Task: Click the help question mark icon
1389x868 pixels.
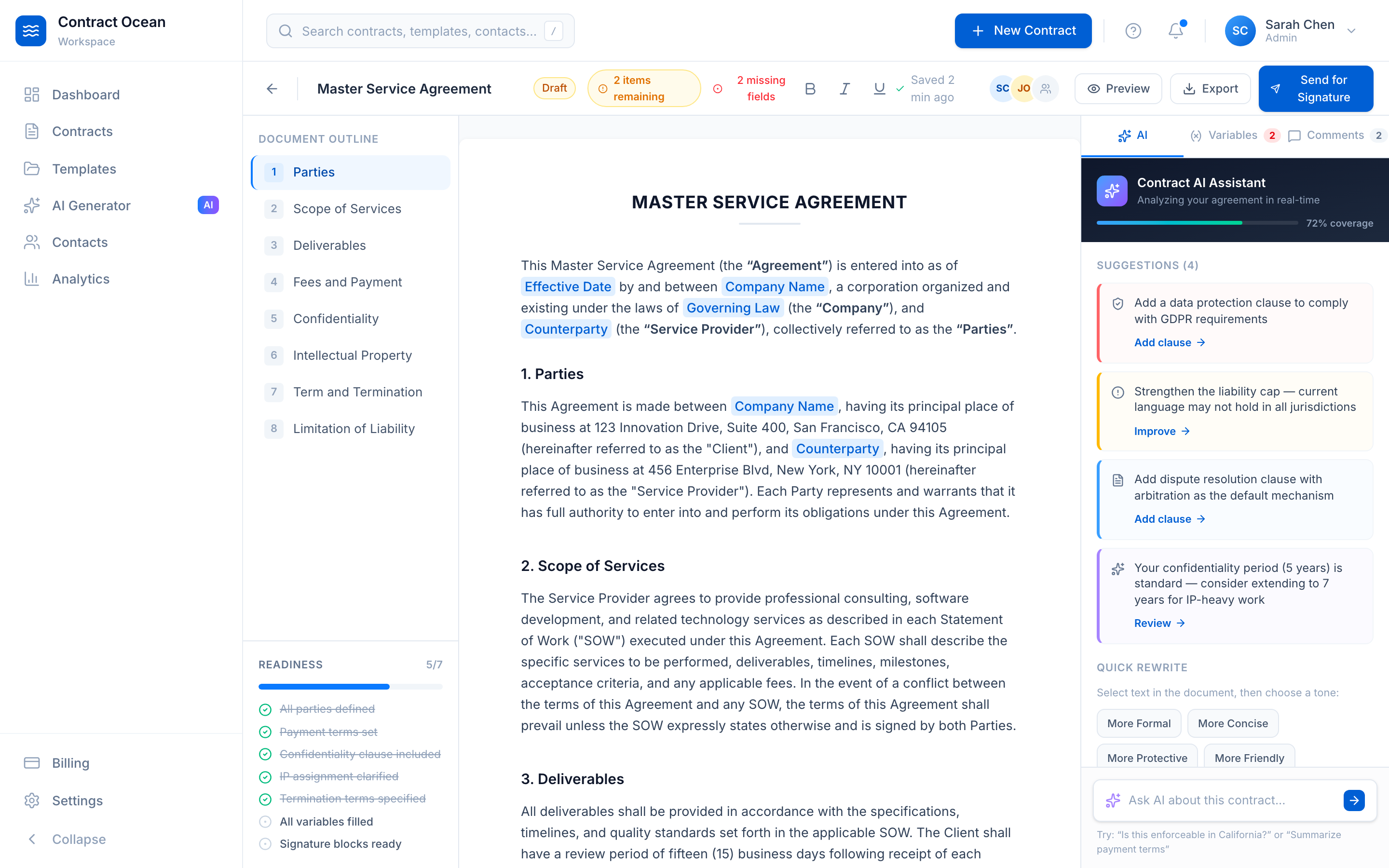Action: point(1133,30)
